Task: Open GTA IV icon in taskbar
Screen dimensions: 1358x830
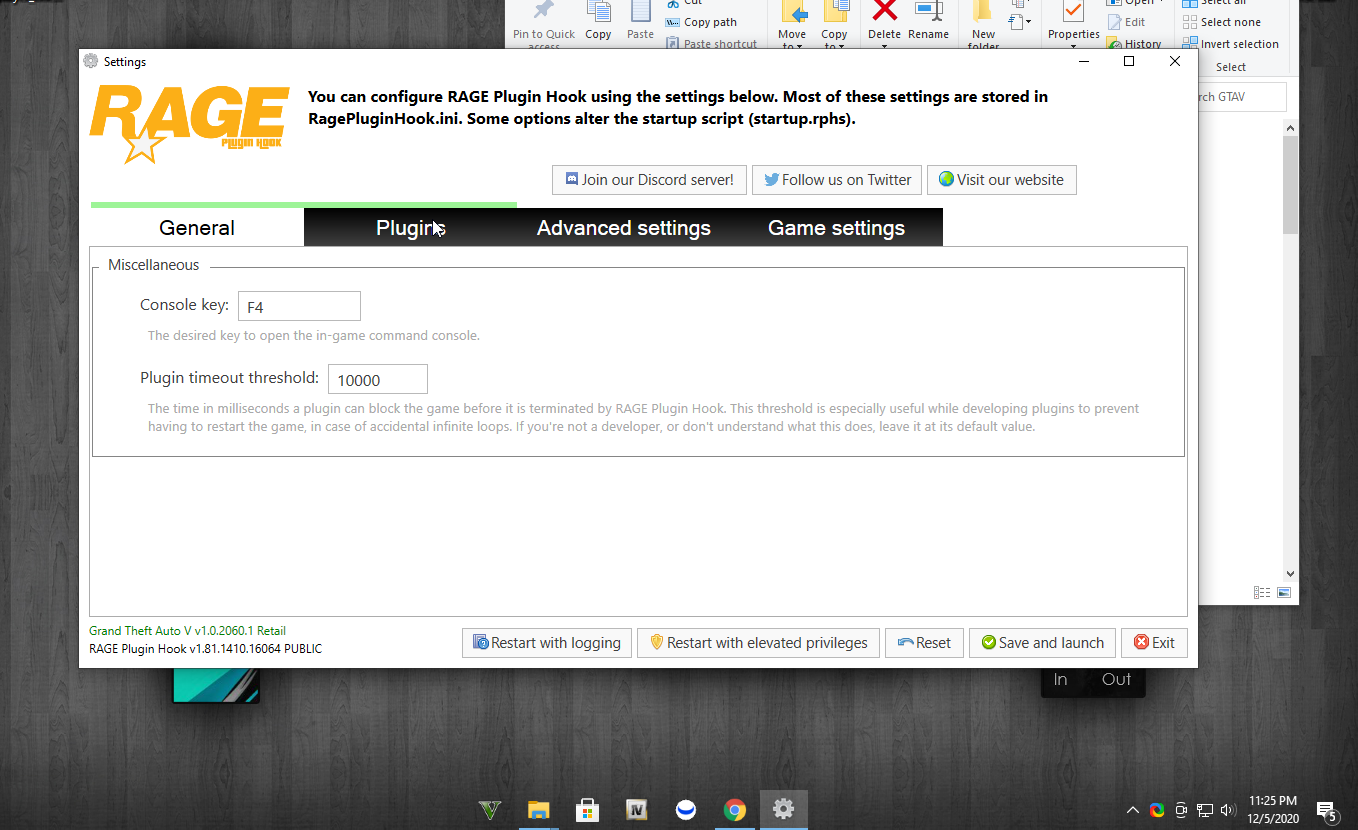Action: pyautogui.click(x=636, y=810)
